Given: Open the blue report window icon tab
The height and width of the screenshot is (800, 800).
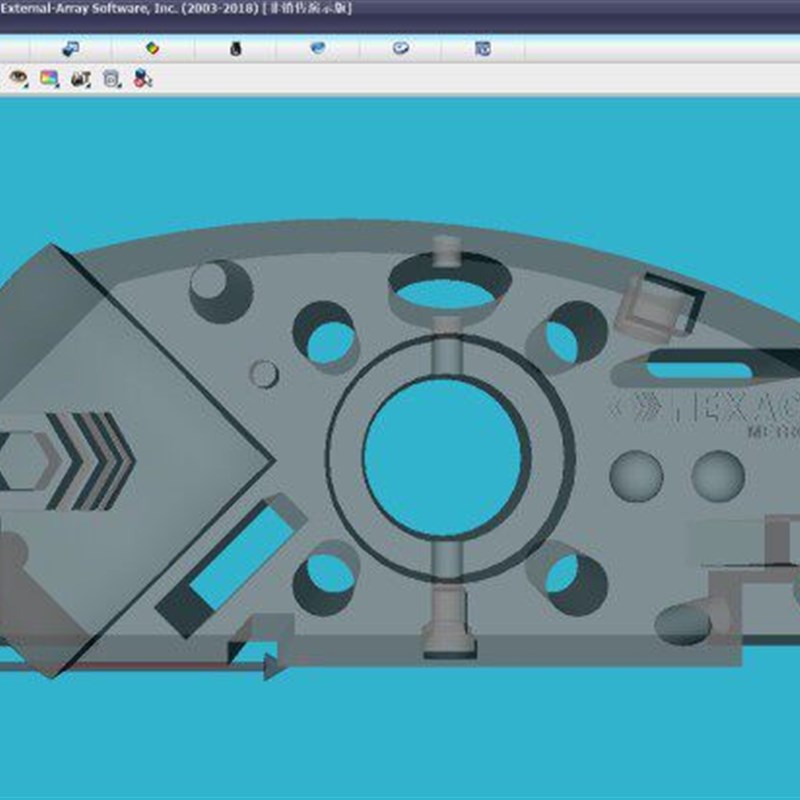Looking at the screenshot, I should 483,48.
